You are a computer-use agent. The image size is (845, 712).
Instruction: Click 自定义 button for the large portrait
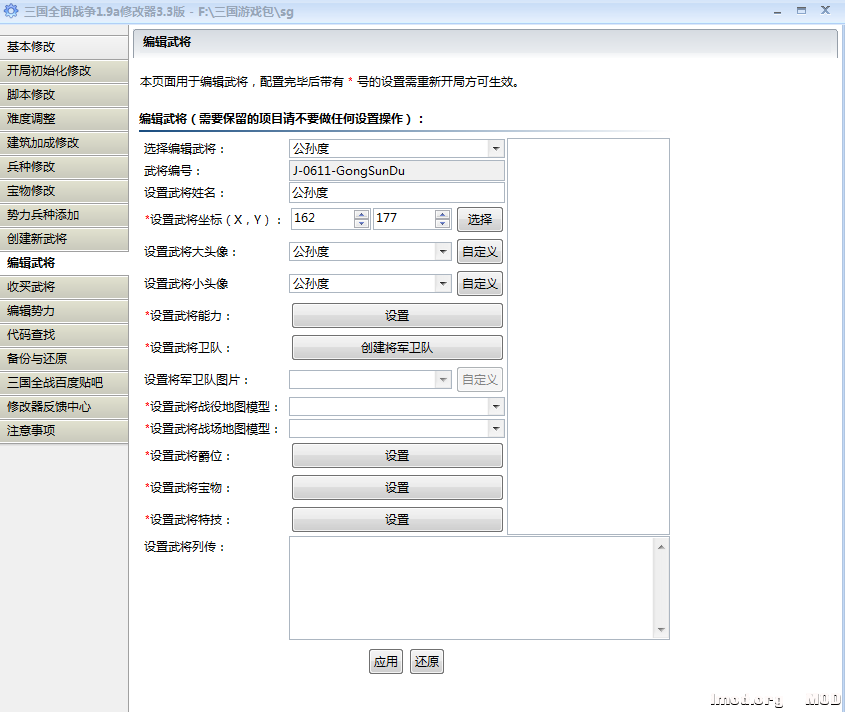pos(480,252)
